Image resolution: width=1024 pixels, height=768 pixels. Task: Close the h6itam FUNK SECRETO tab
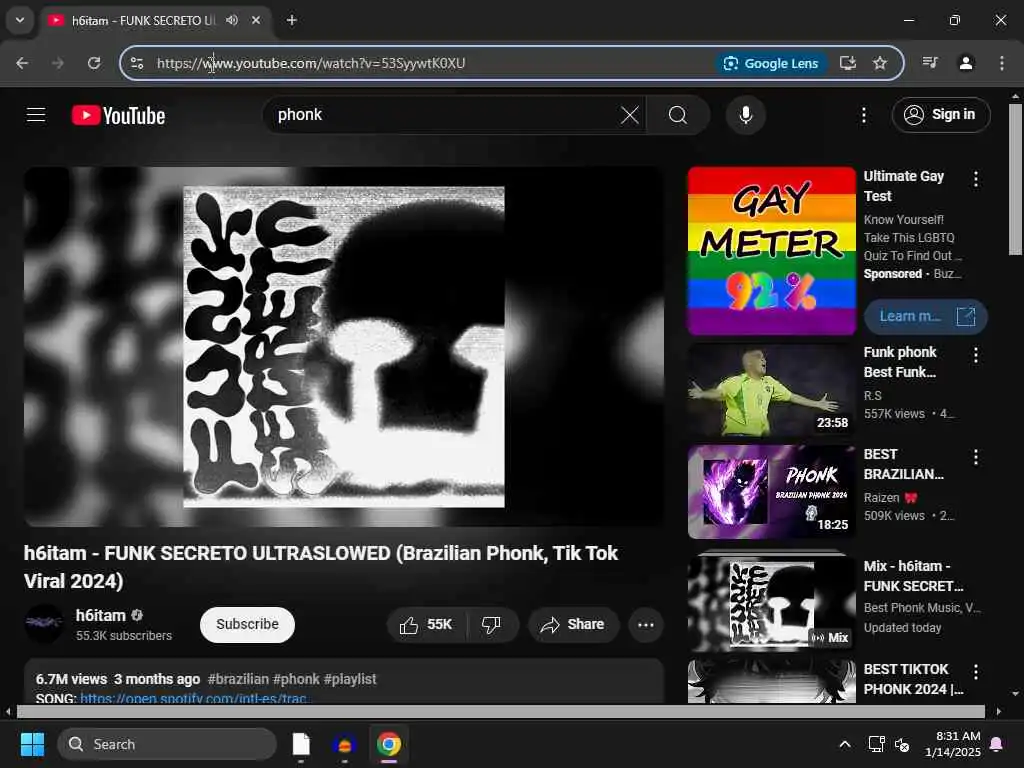(x=256, y=20)
